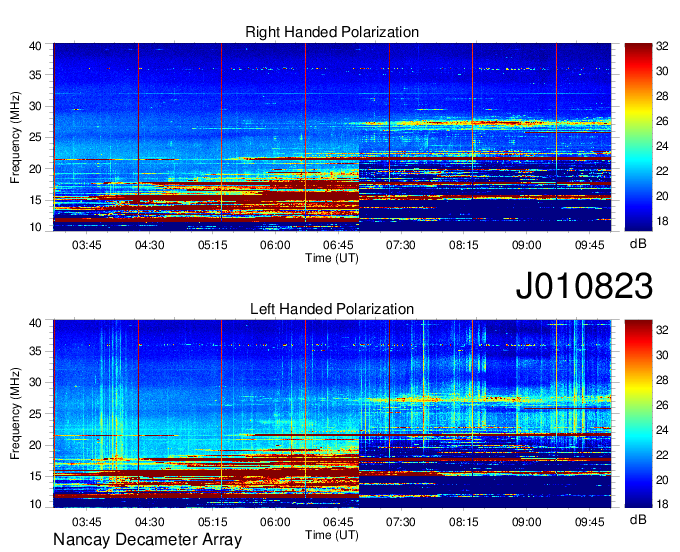Click 05:15 tick on left-handed time axis

[x=212, y=522]
